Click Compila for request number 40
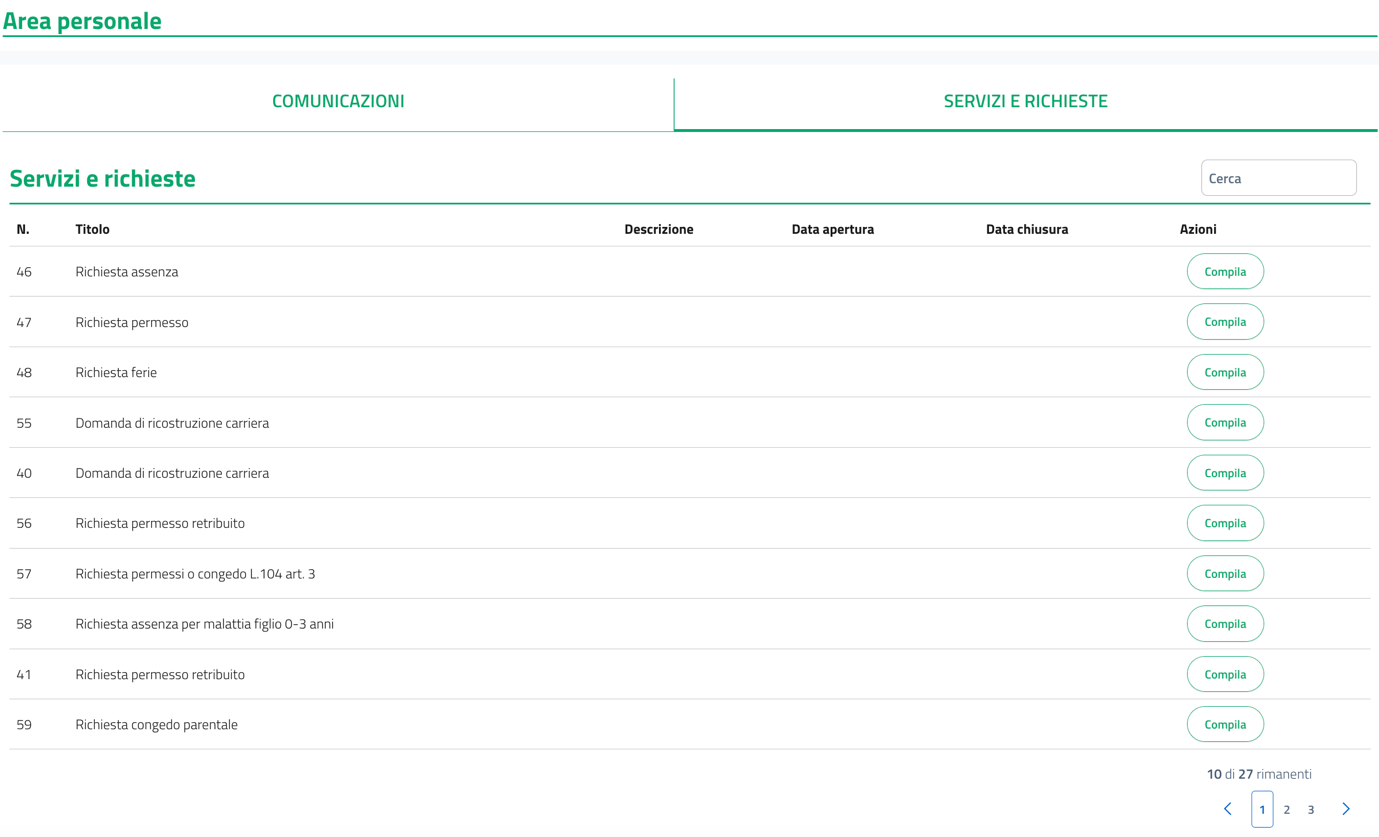The height and width of the screenshot is (837, 1379). (x=1225, y=473)
